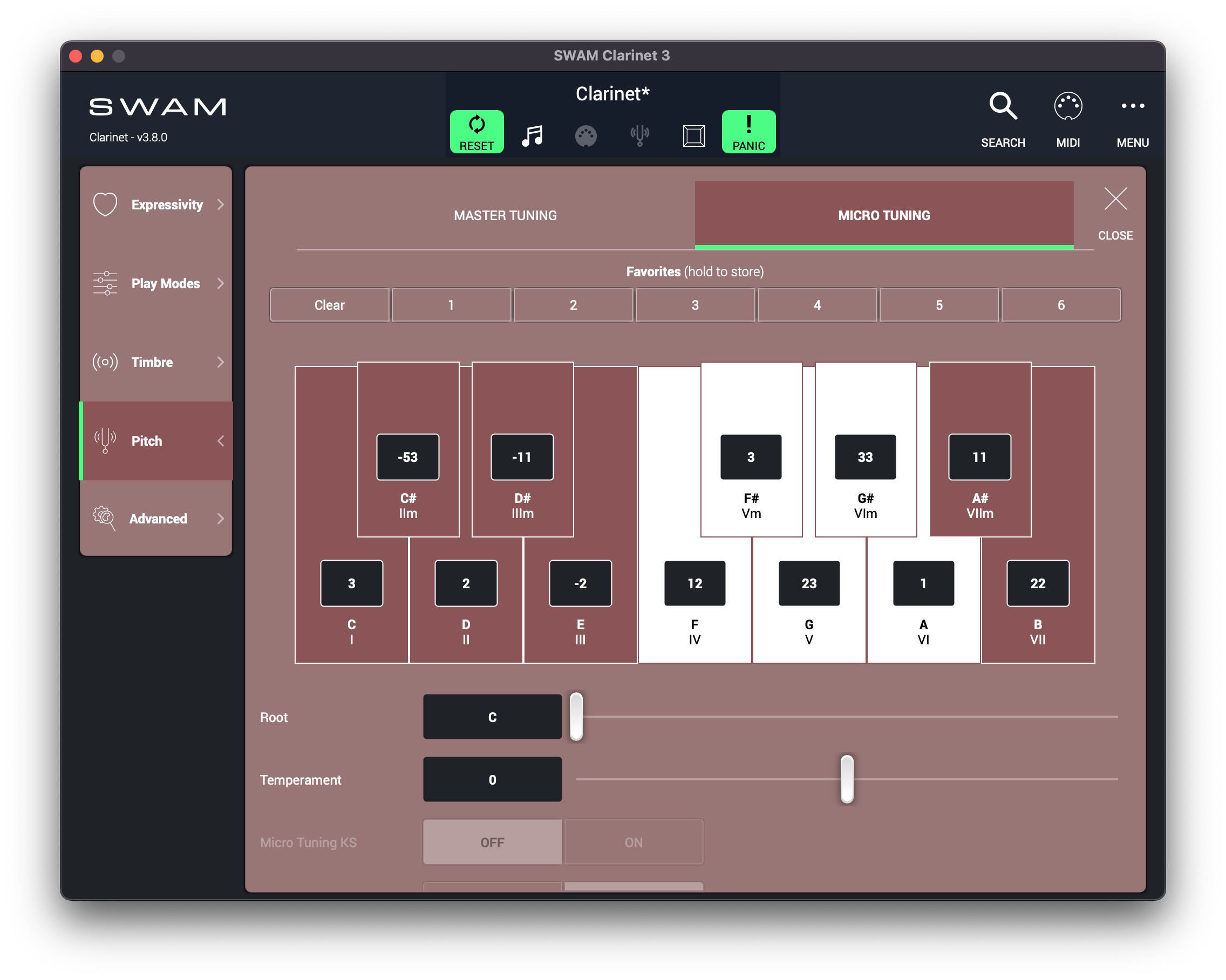Click the Clear favorites button
1226x980 pixels.
pos(329,305)
